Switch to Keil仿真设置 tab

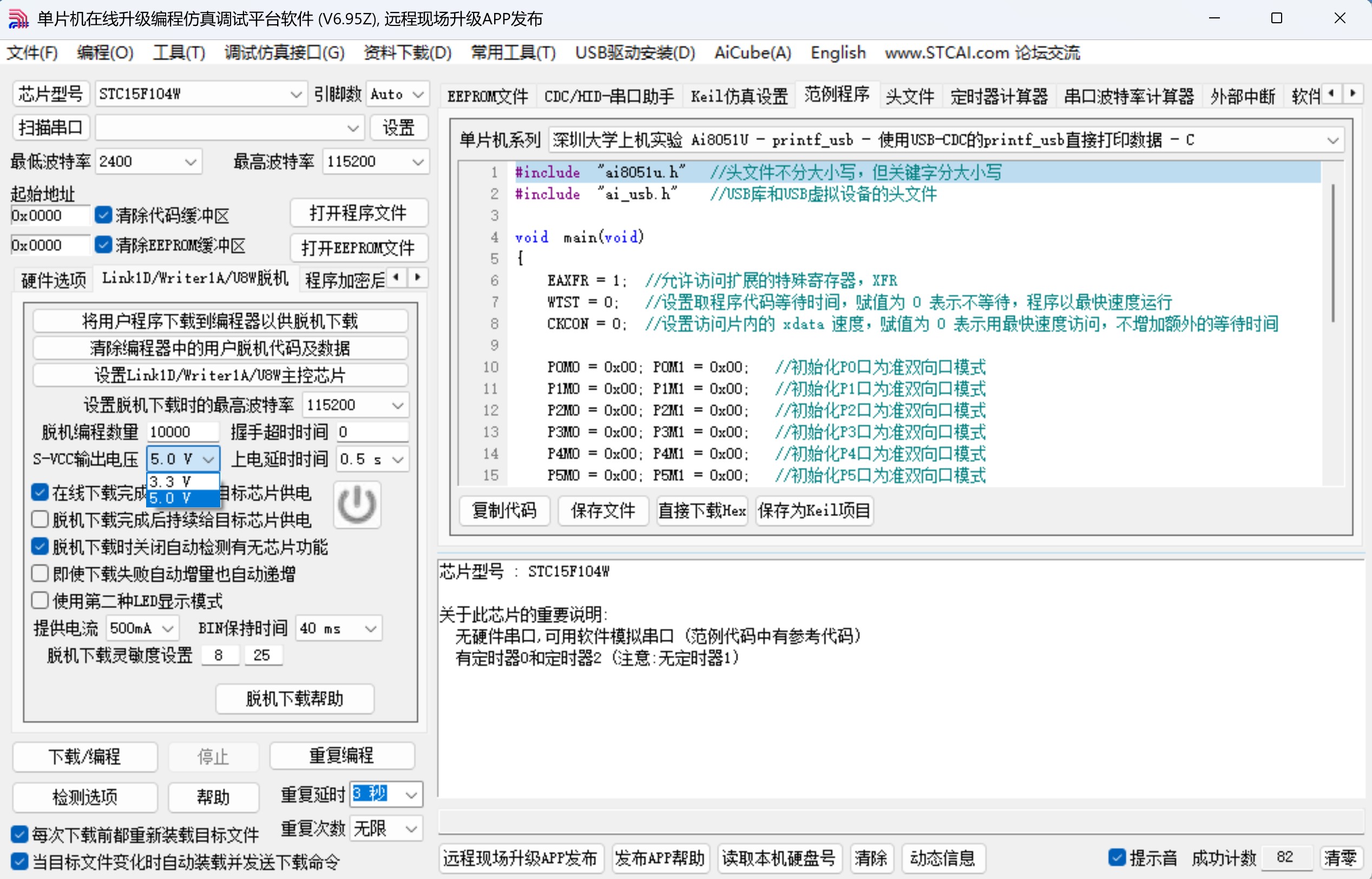739,96
